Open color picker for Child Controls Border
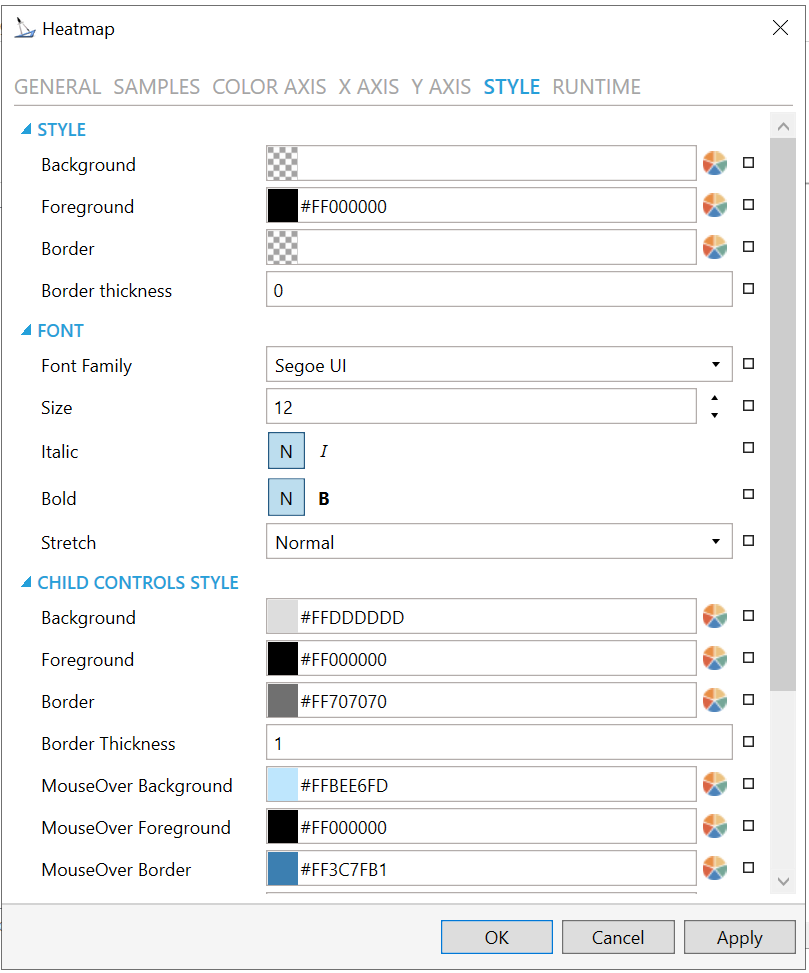 (x=715, y=701)
